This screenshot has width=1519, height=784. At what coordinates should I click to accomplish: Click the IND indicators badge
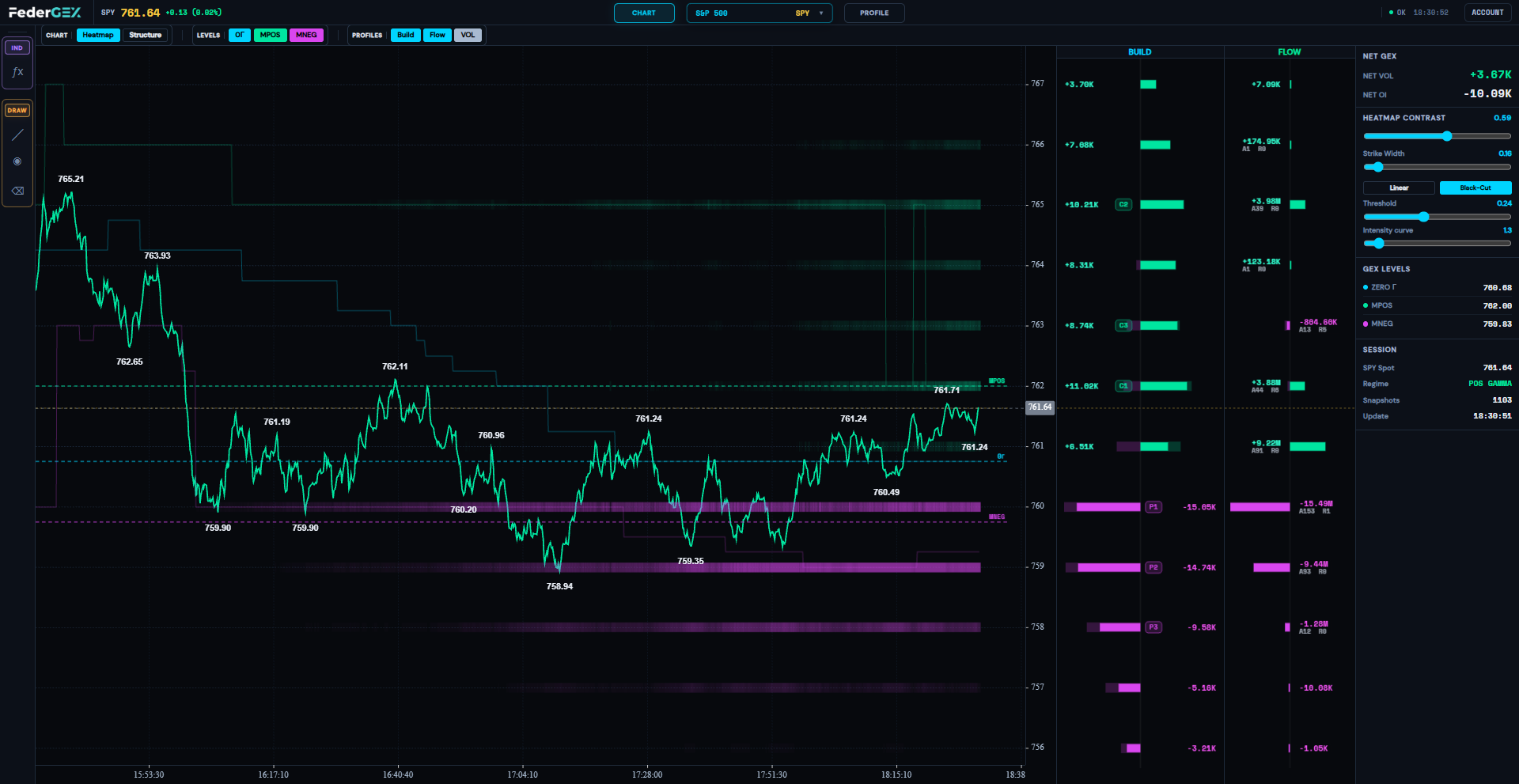(x=17, y=47)
